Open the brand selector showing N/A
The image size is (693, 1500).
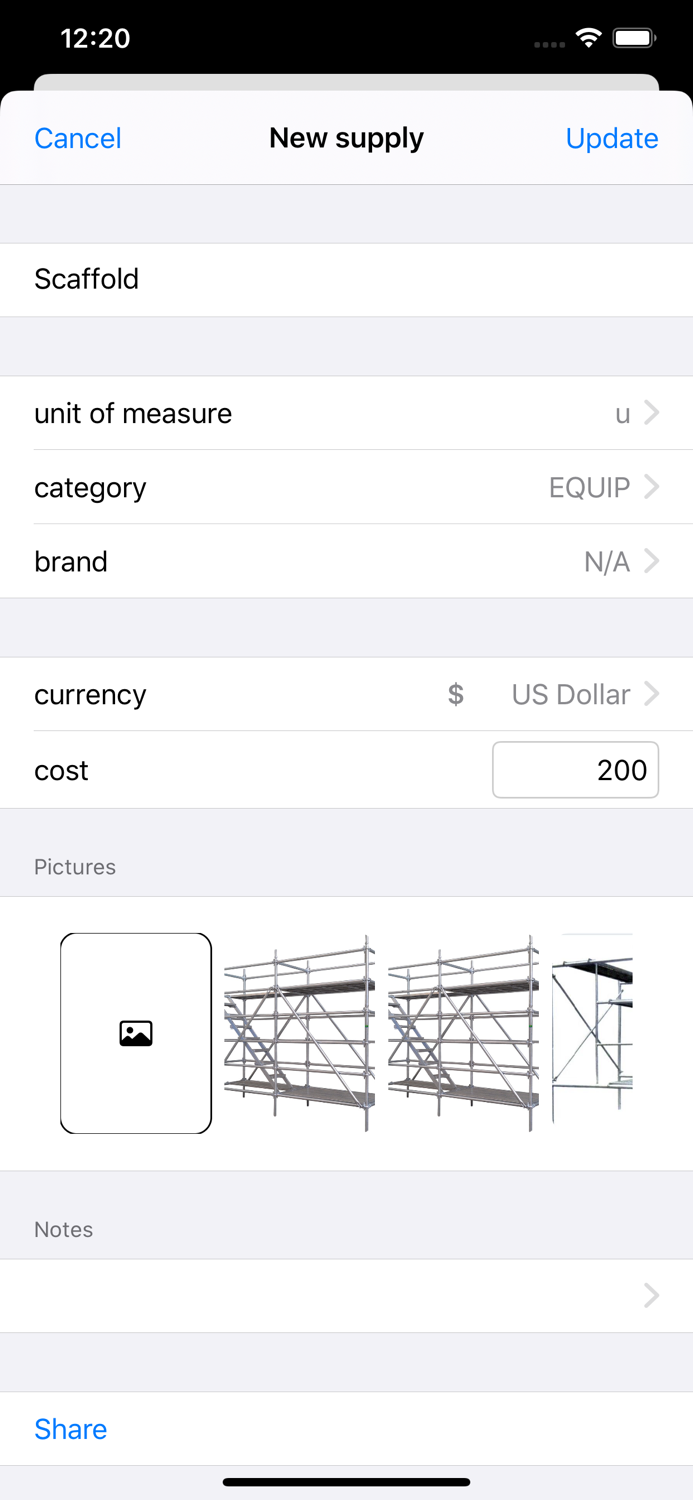coord(346,561)
